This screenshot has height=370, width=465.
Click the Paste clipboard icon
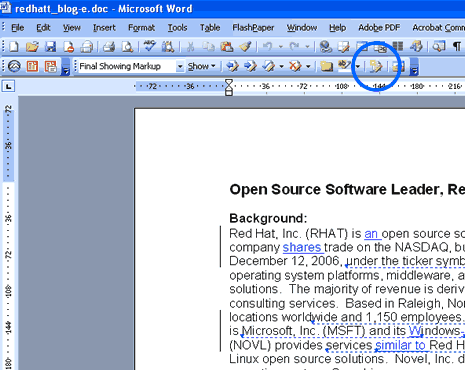pyautogui.click(x=227, y=46)
